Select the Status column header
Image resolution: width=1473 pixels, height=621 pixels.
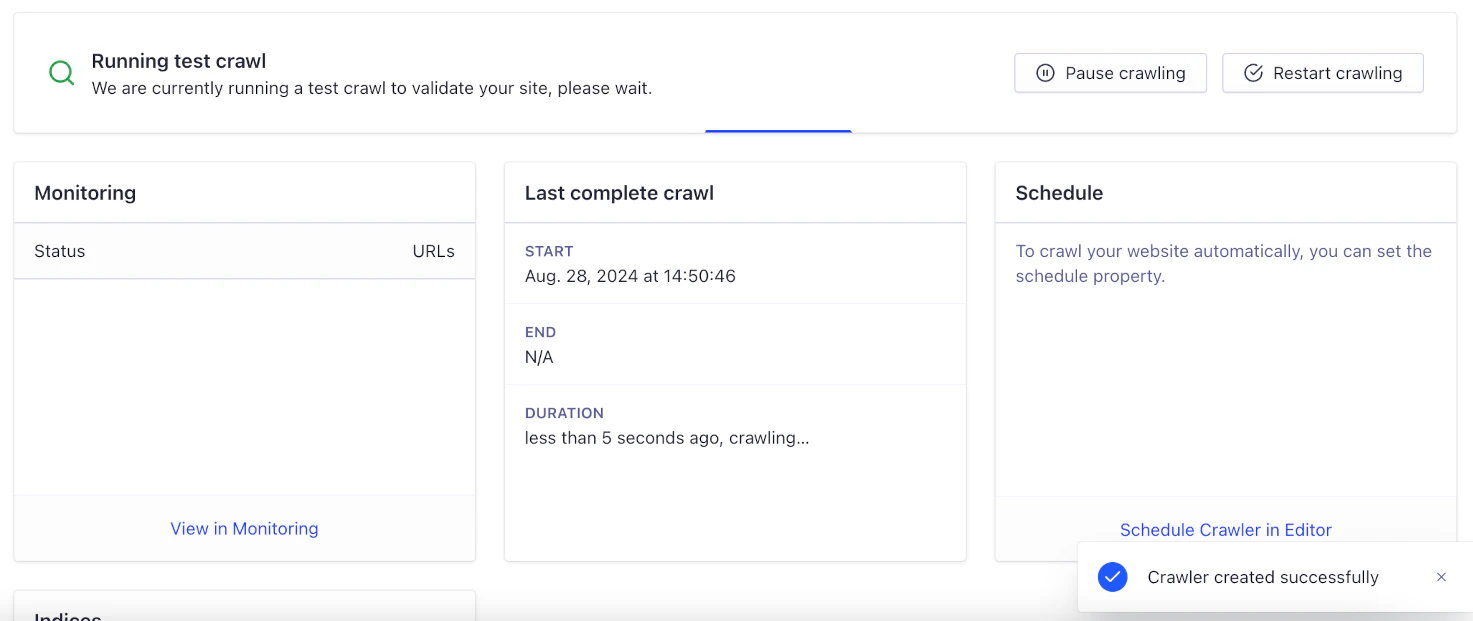(59, 251)
